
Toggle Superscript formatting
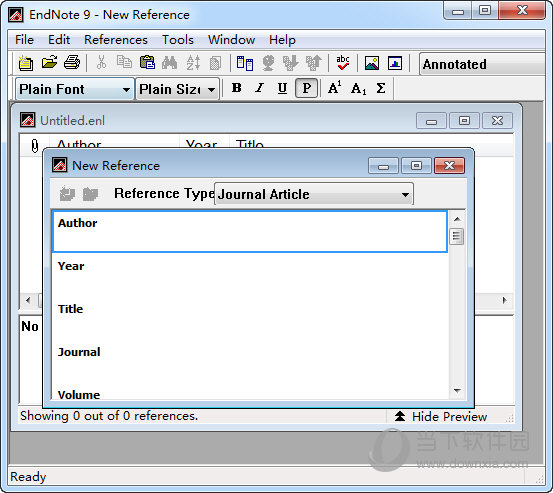[x=334, y=88]
